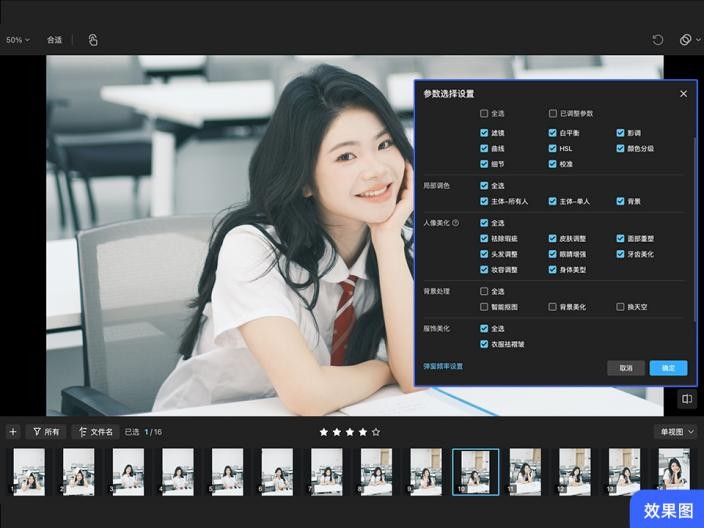Expand the 单视图 view mode dropdown
The image size is (704, 528).
(676, 432)
